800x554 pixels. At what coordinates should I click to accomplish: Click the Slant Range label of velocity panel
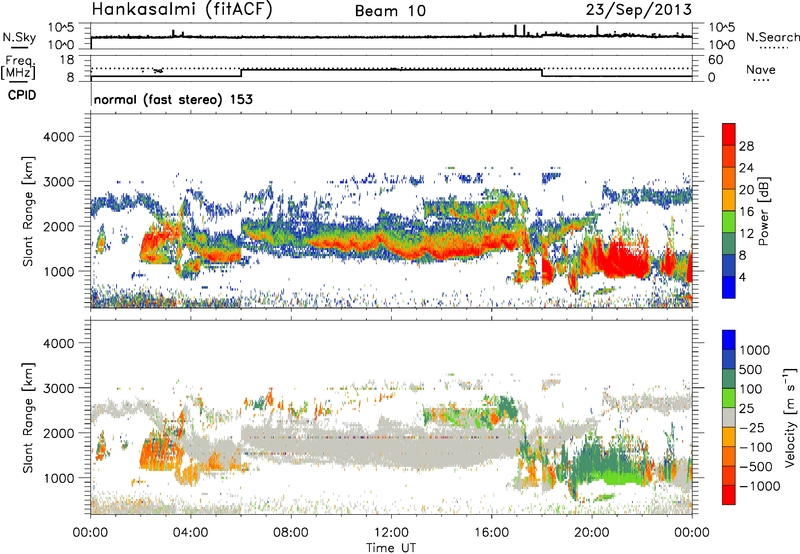click(x=28, y=417)
